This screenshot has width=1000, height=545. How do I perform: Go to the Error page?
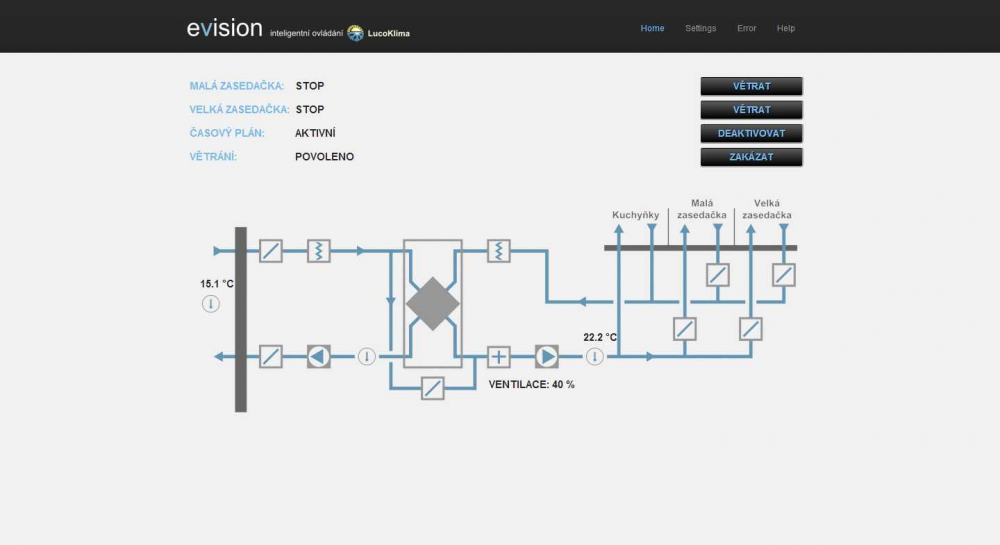[746, 28]
